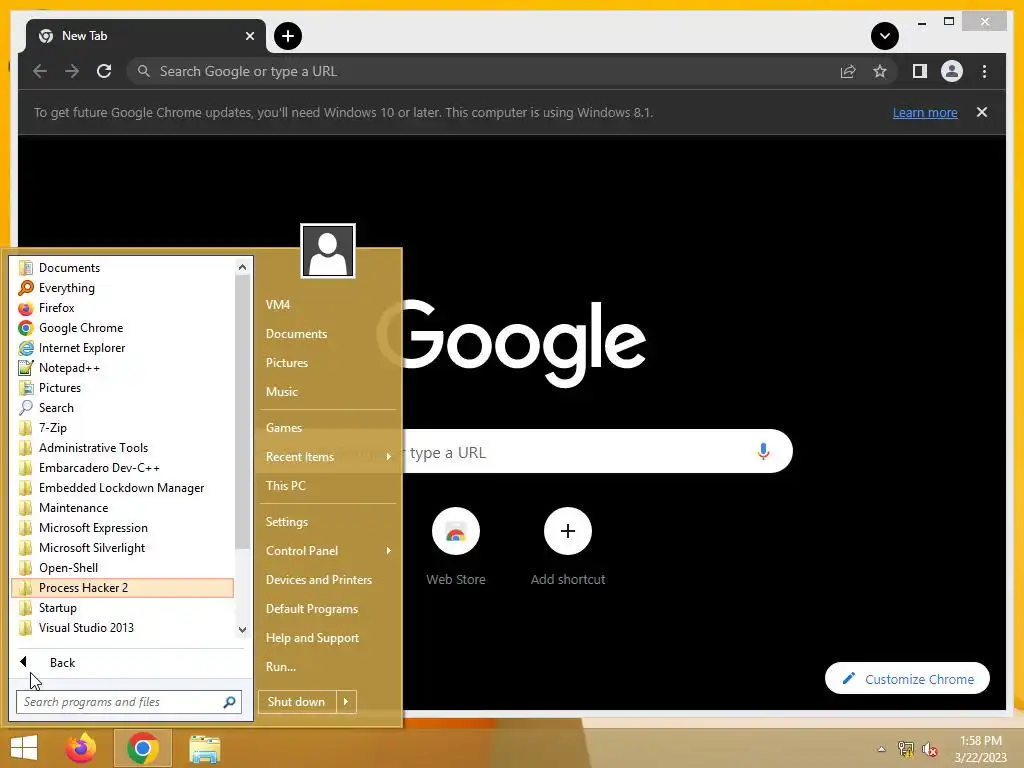Viewport: 1024px width, 768px height.
Task: Expand the Embarcadero Dev-C++ folder
Action: click(123, 468)
